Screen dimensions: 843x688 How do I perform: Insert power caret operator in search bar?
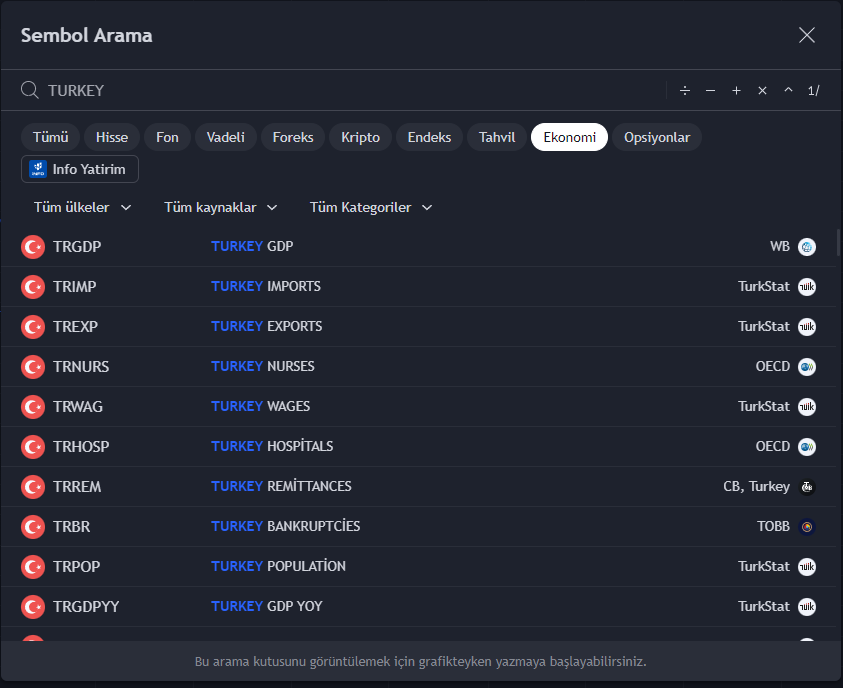[x=788, y=90]
